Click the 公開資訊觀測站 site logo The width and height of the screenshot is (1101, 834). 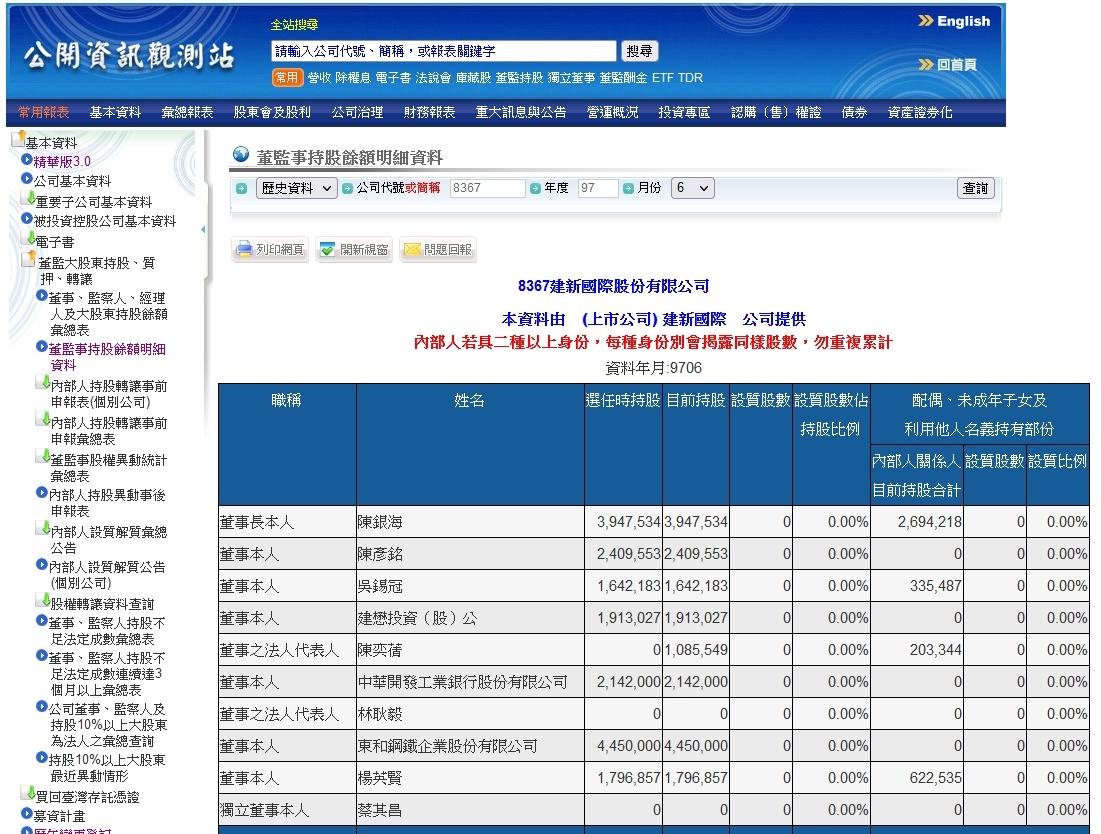click(x=128, y=55)
